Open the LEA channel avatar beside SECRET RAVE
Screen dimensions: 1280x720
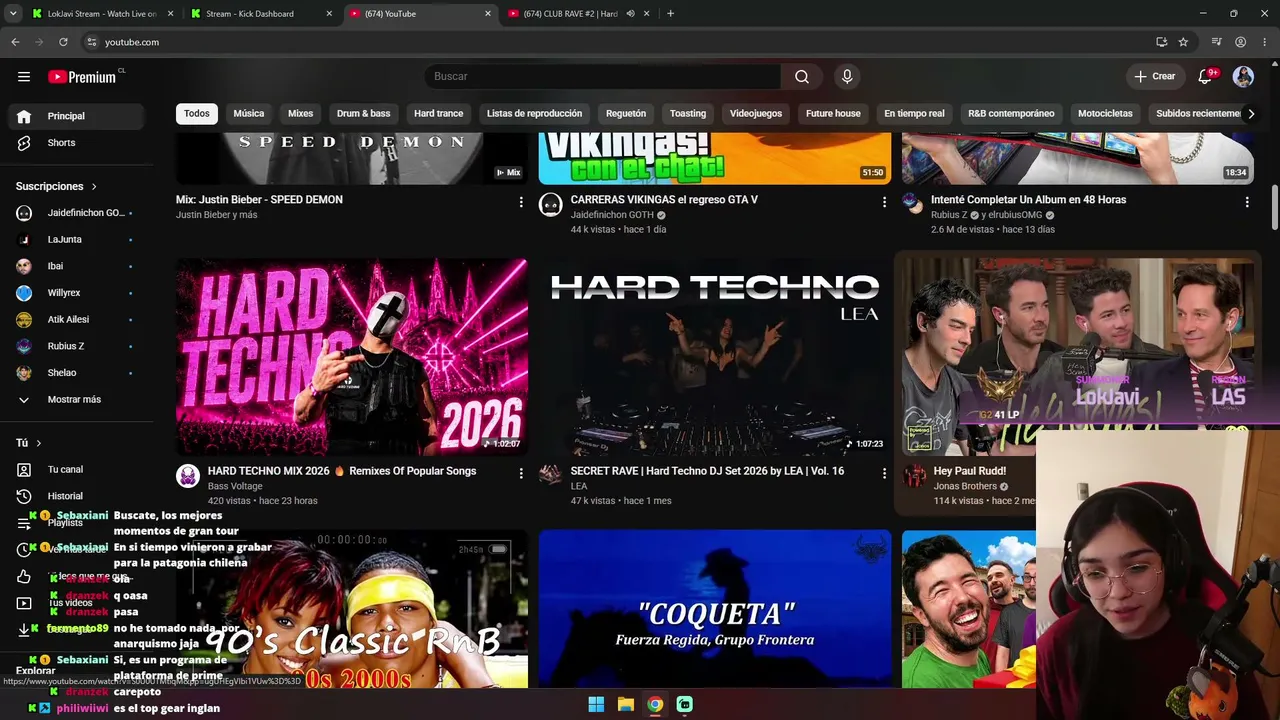pyautogui.click(x=551, y=476)
